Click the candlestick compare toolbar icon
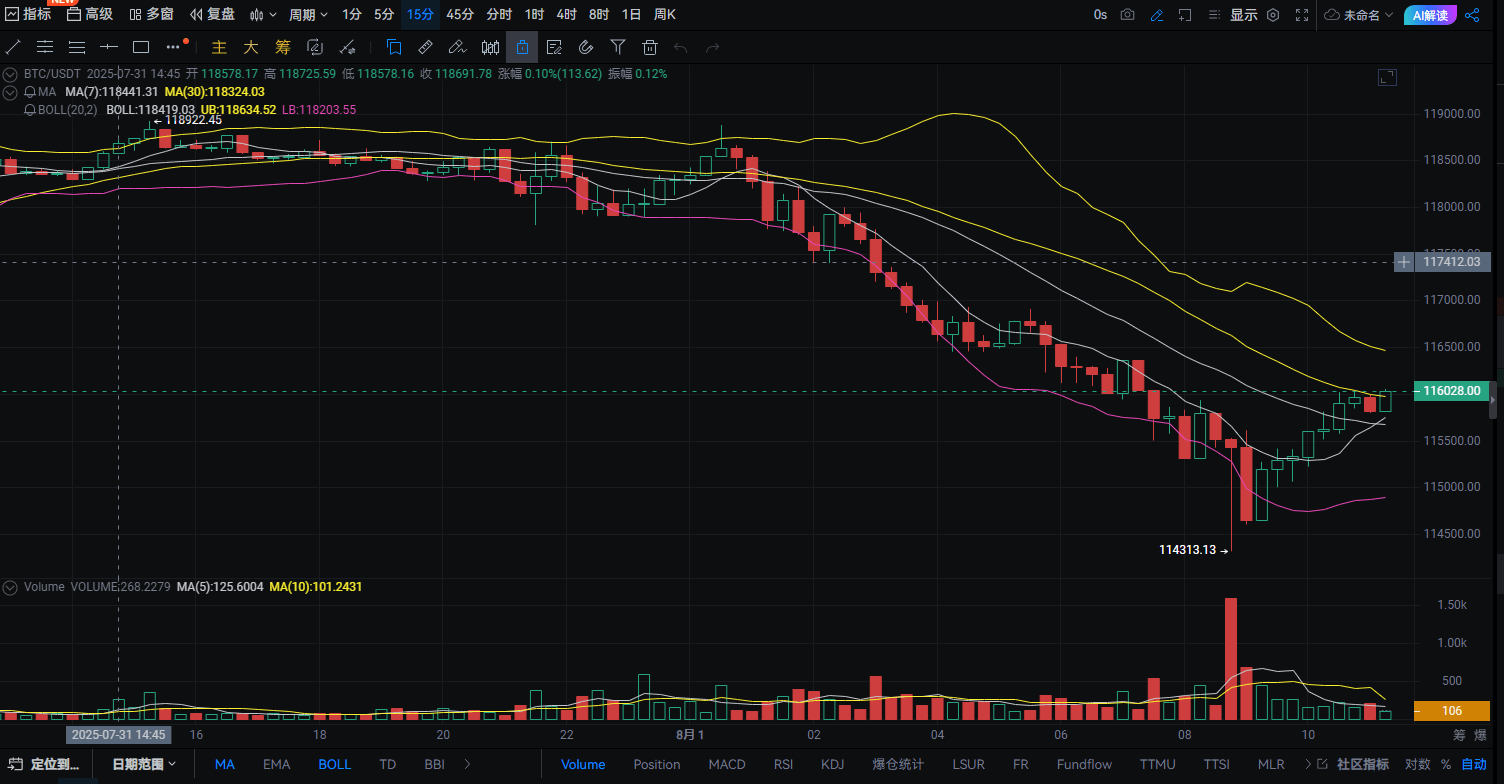1504x784 pixels. pos(490,47)
